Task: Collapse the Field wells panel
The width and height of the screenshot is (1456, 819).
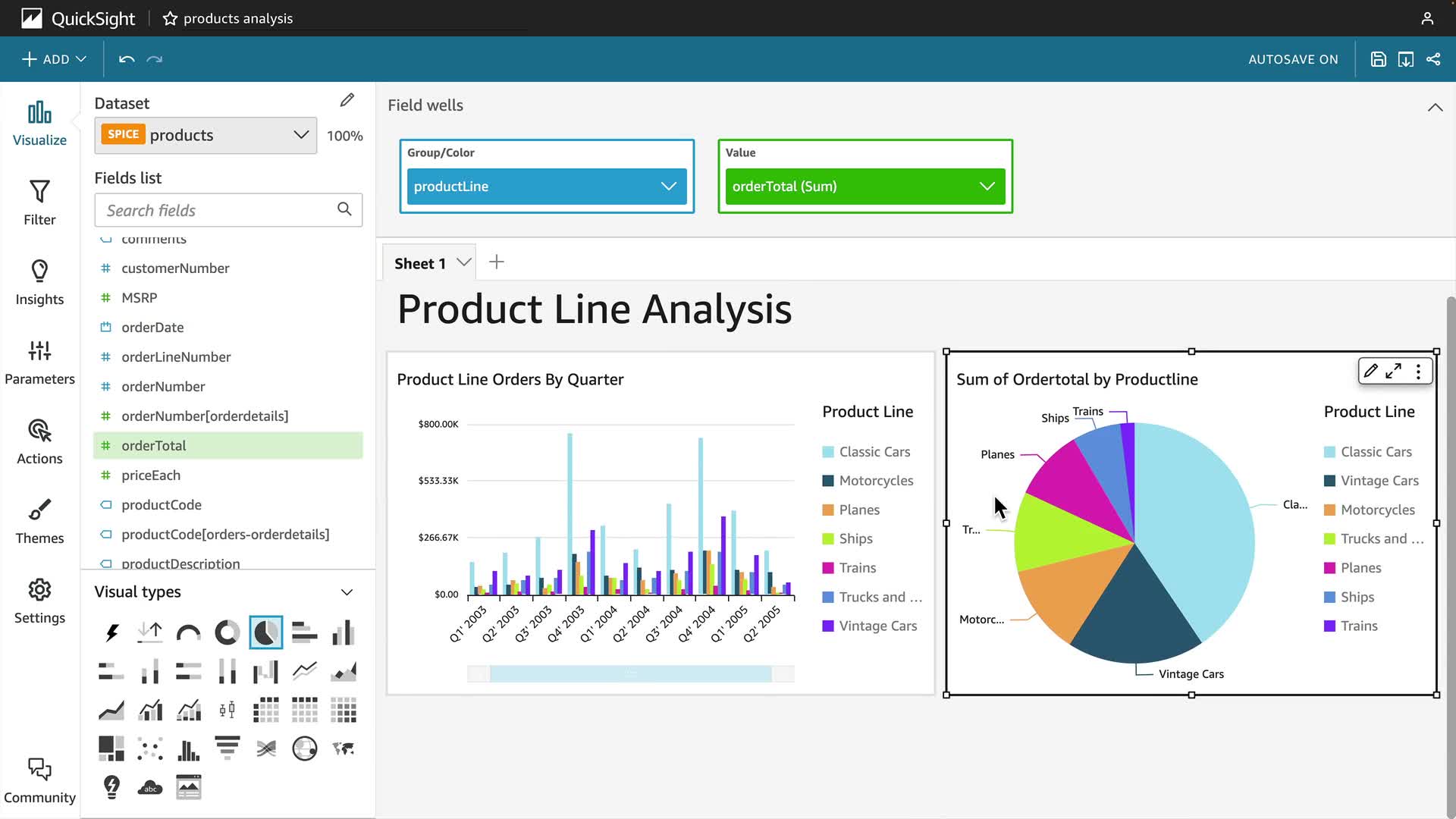Action: click(1435, 108)
